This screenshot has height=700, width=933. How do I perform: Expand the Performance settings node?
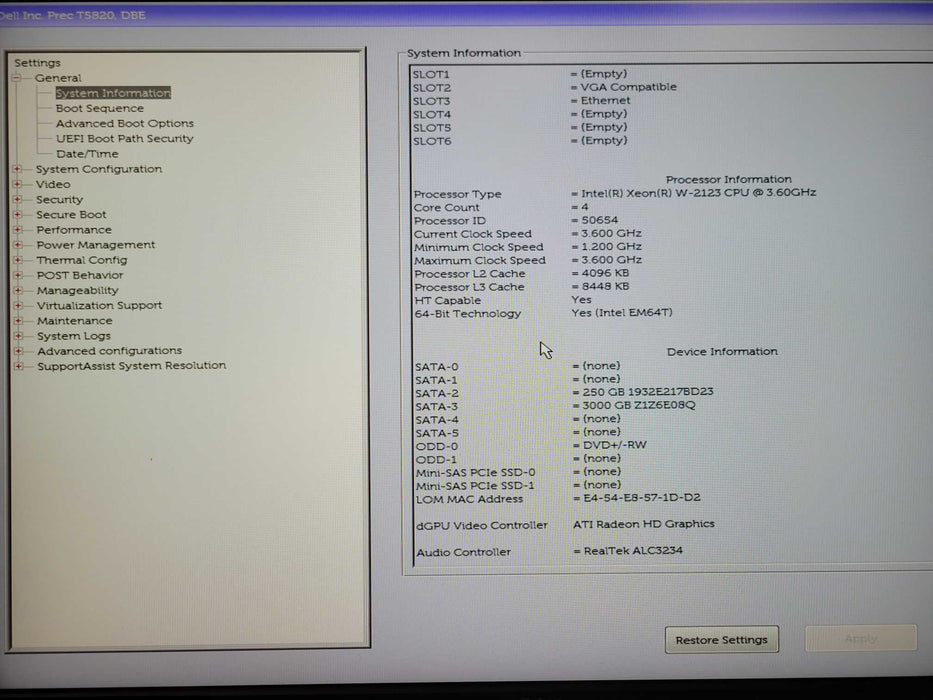point(17,229)
